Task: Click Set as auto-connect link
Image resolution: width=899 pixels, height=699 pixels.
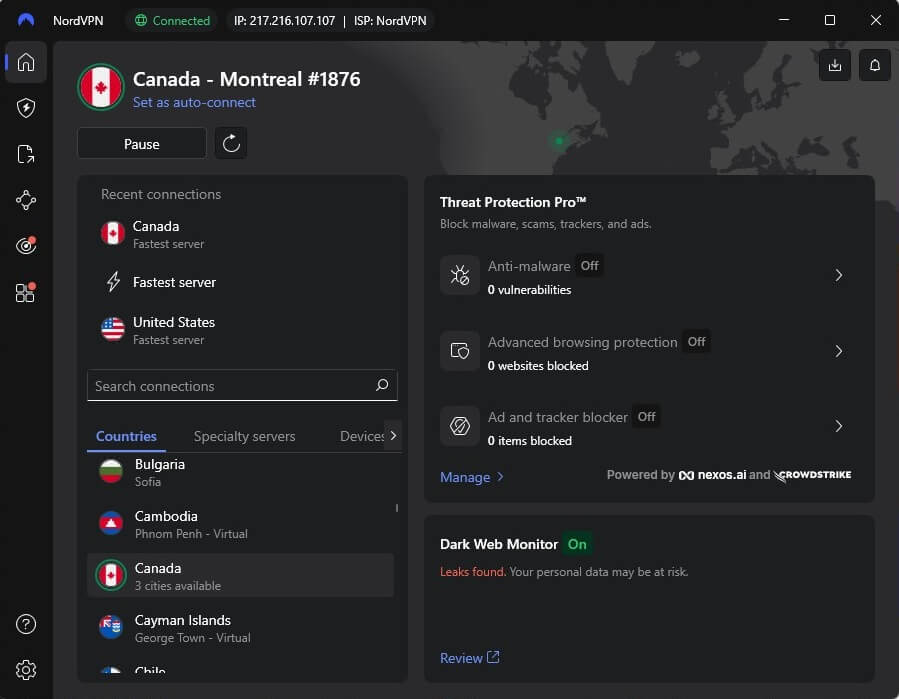Action: [x=194, y=102]
